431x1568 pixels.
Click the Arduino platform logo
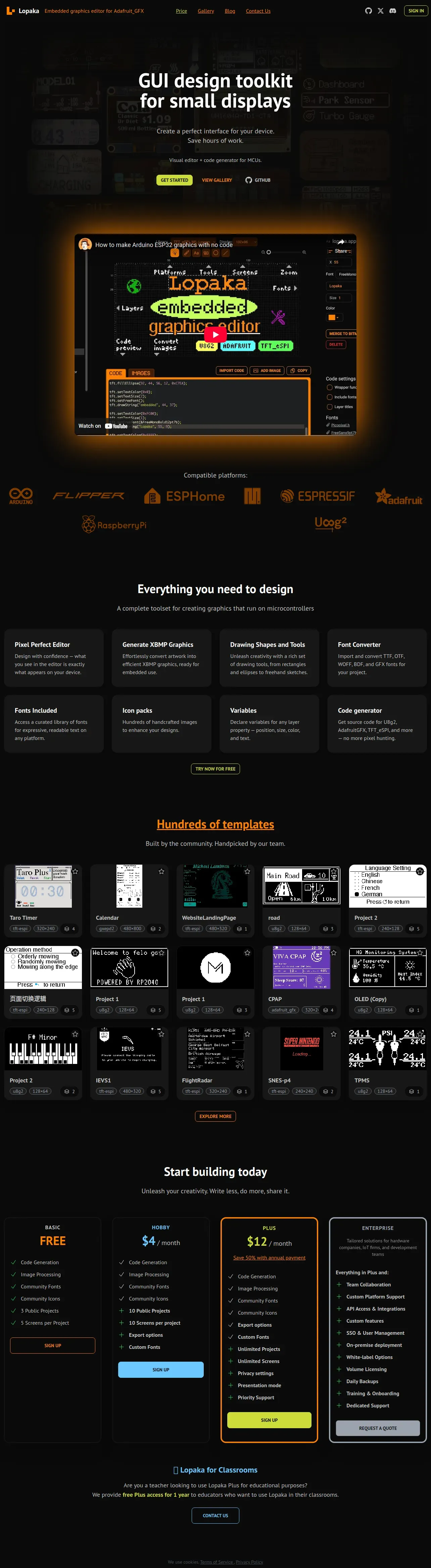(21, 496)
